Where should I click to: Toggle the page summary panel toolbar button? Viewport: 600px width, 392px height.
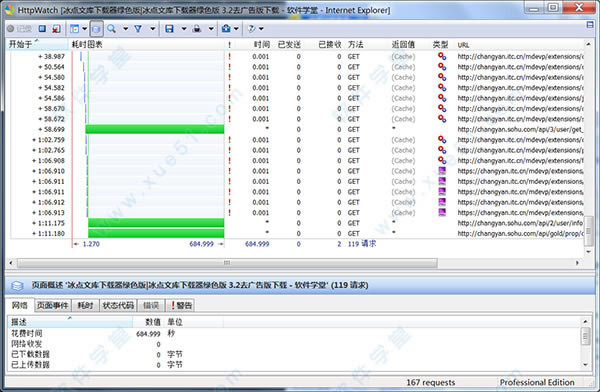[x=96, y=29]
